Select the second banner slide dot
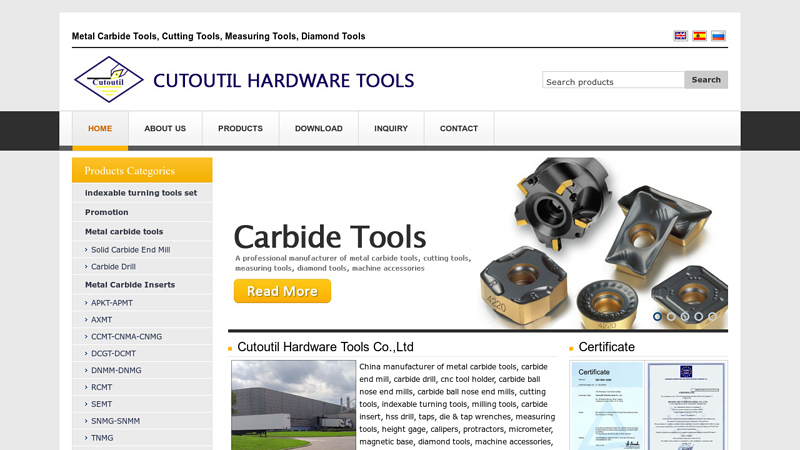 (x=671, y=316)
